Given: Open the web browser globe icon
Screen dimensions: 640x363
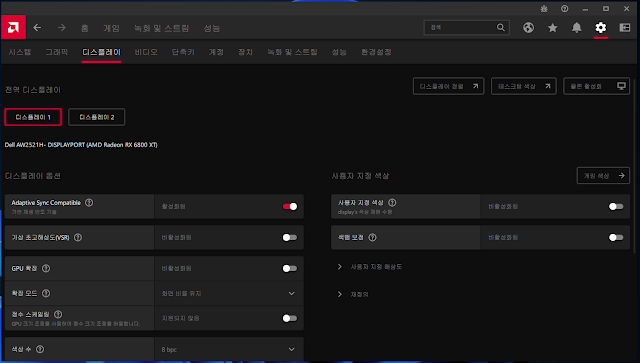Looking at the screenshot, I should (x=528, y=27).
